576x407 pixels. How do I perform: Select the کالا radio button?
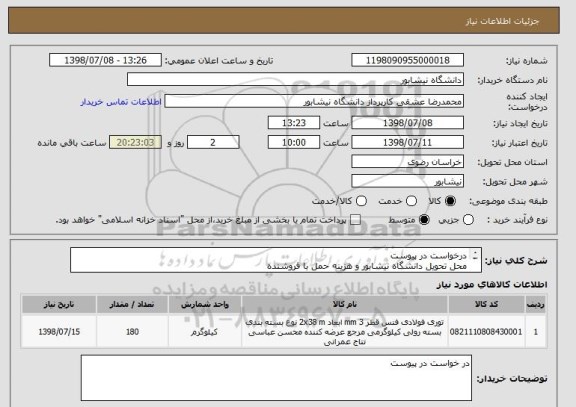click(450, 201)
